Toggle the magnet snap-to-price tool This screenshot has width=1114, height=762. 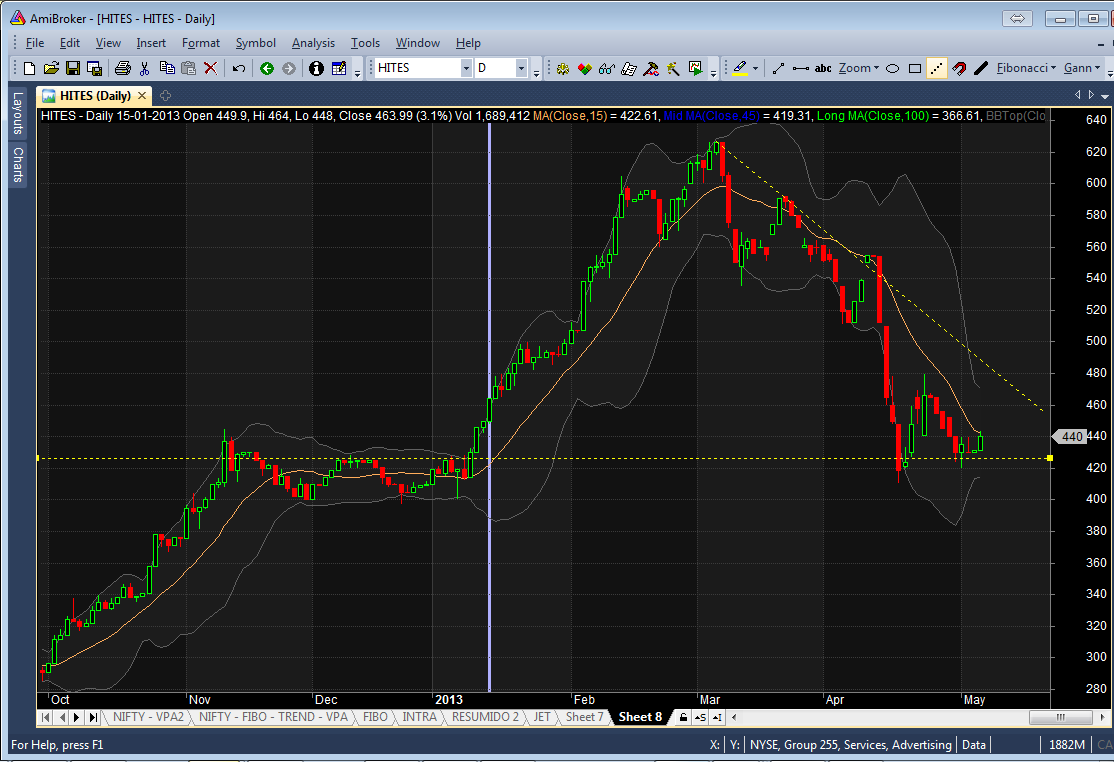(959, 69)
